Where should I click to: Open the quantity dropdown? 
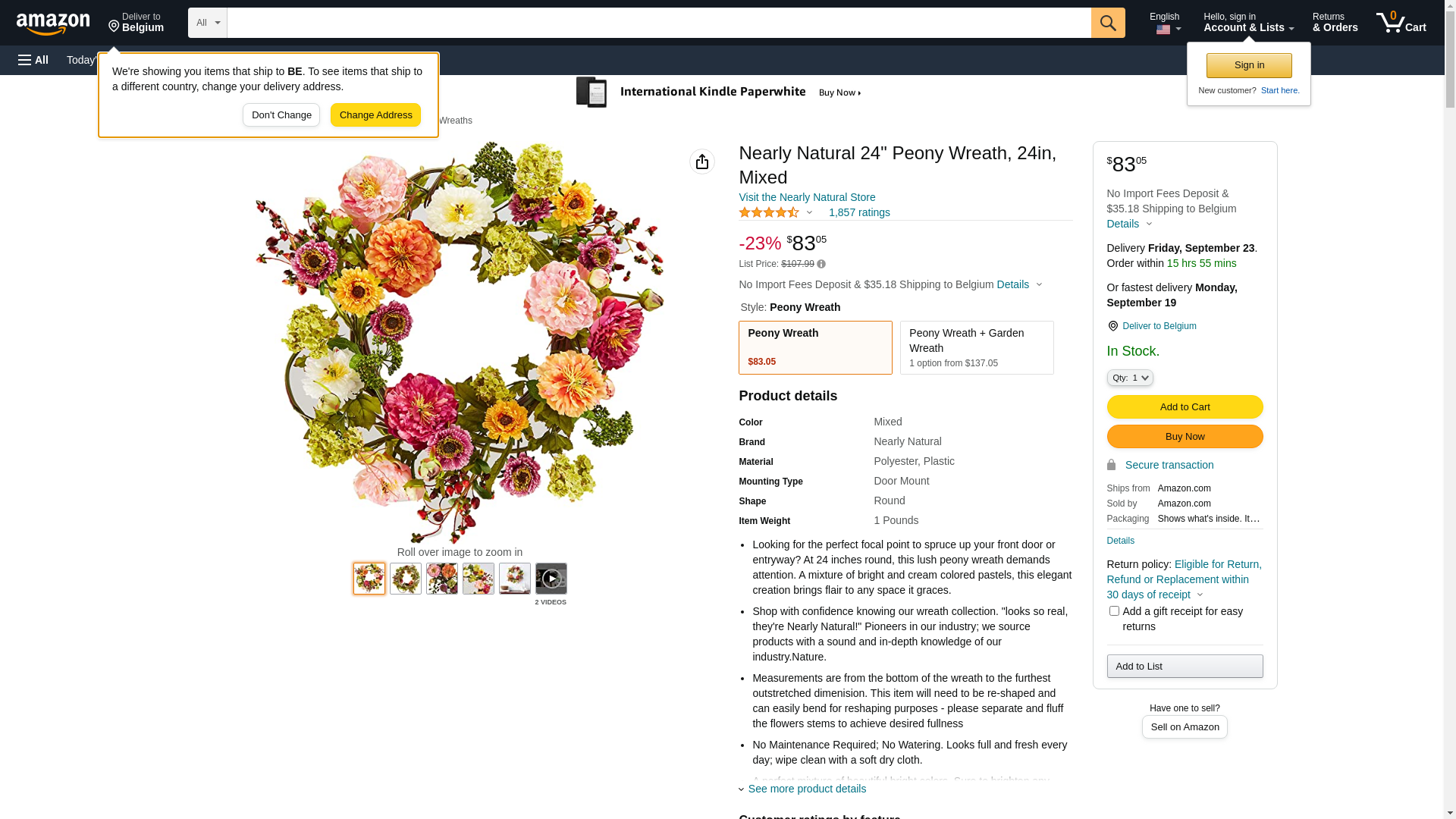1129,378
